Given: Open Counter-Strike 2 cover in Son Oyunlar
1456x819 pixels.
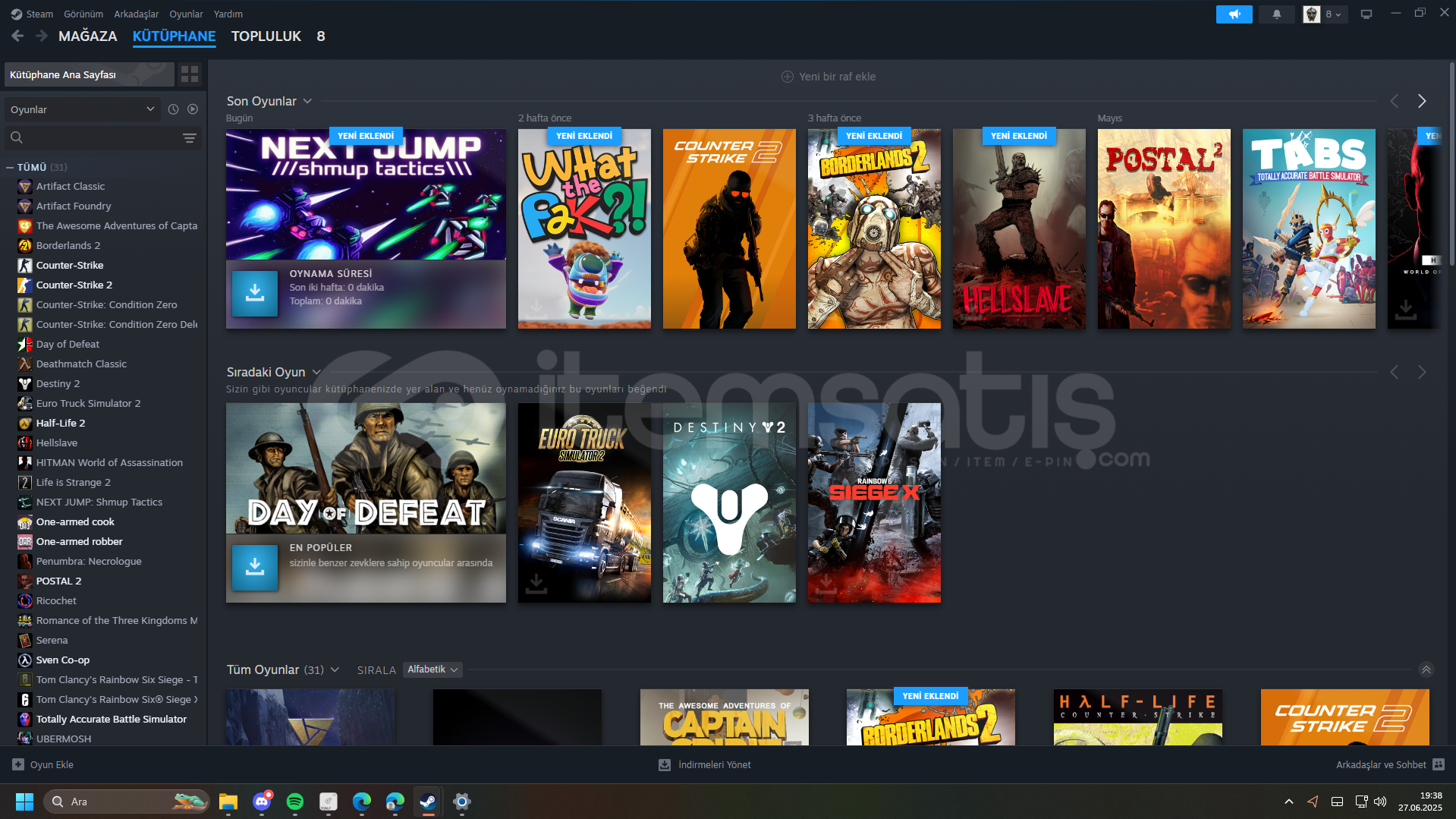Looking at the screenshot, I should (x=729, y=228).
